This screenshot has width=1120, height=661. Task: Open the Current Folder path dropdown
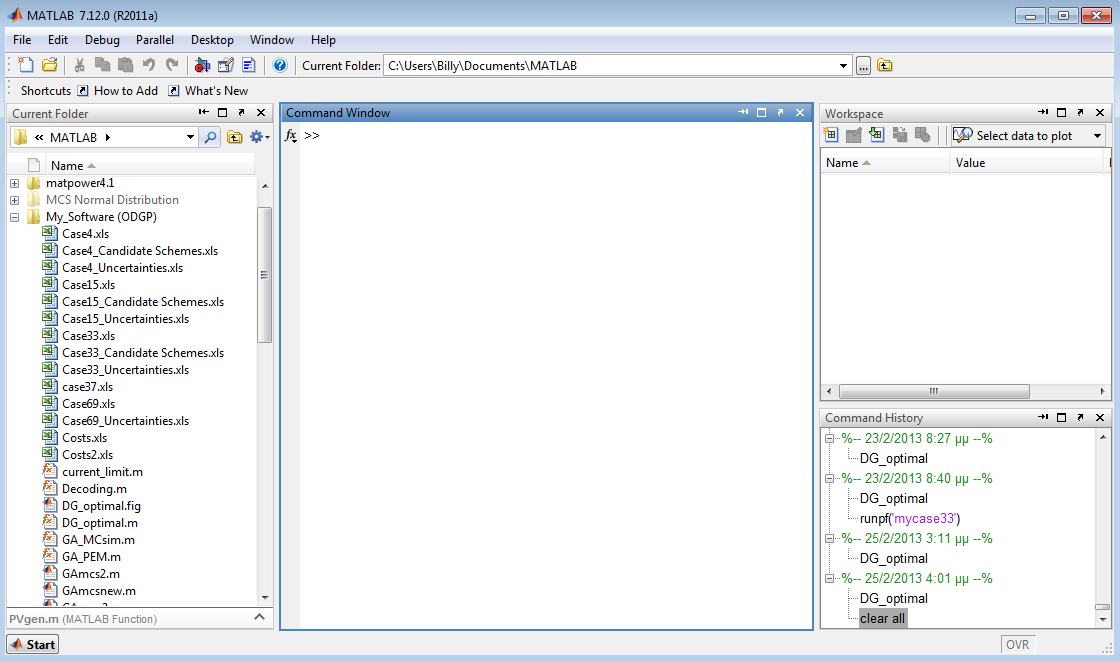point(844,66)
